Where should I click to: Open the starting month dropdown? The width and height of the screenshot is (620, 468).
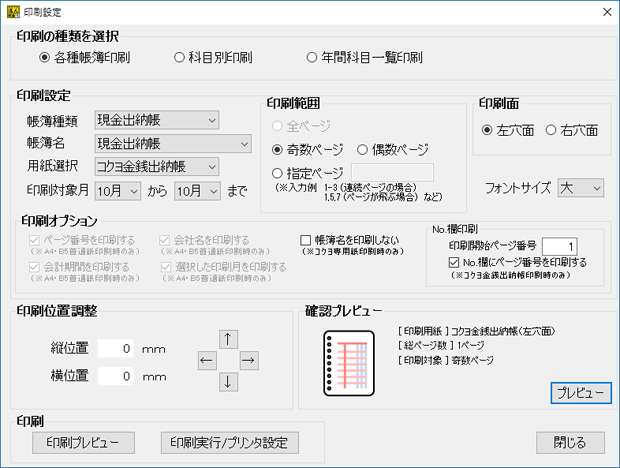pyautogui.click(x=117, y=190)
